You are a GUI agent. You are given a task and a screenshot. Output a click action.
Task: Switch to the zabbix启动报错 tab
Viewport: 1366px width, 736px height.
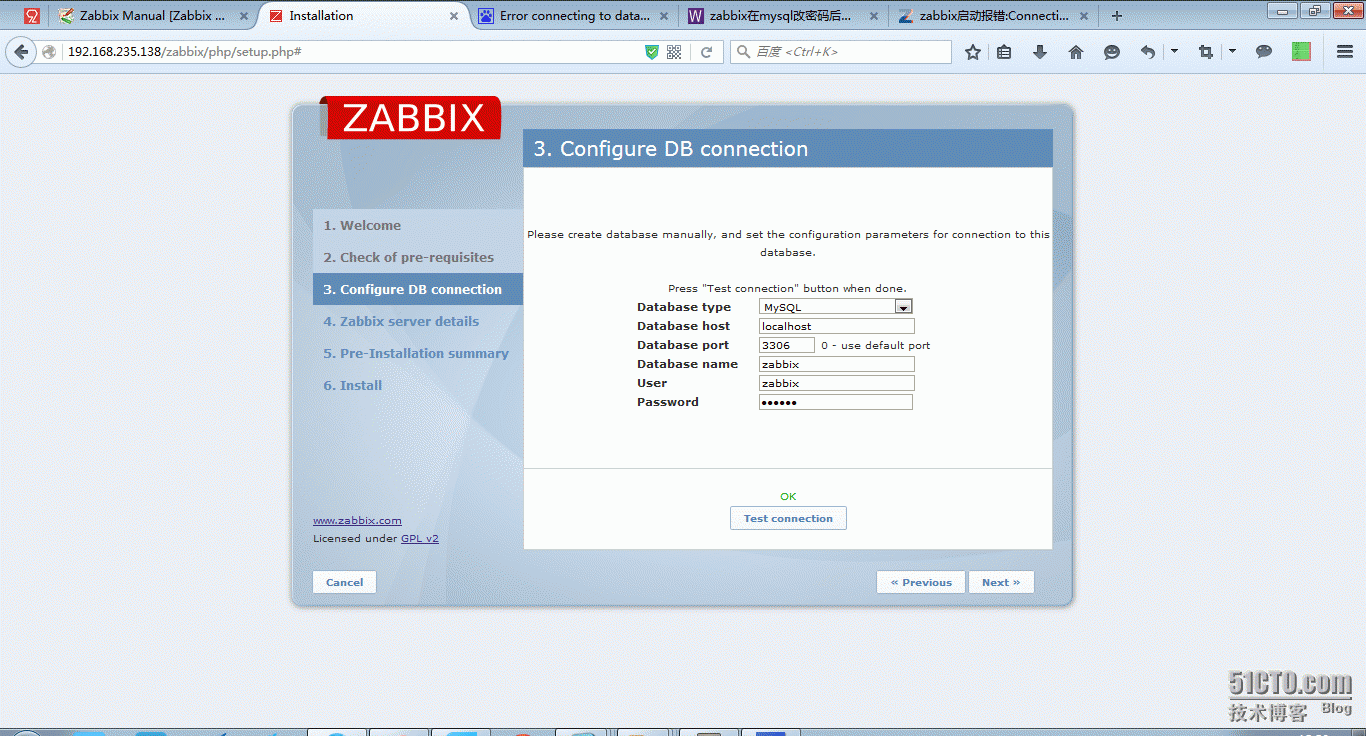coord(993,16)
